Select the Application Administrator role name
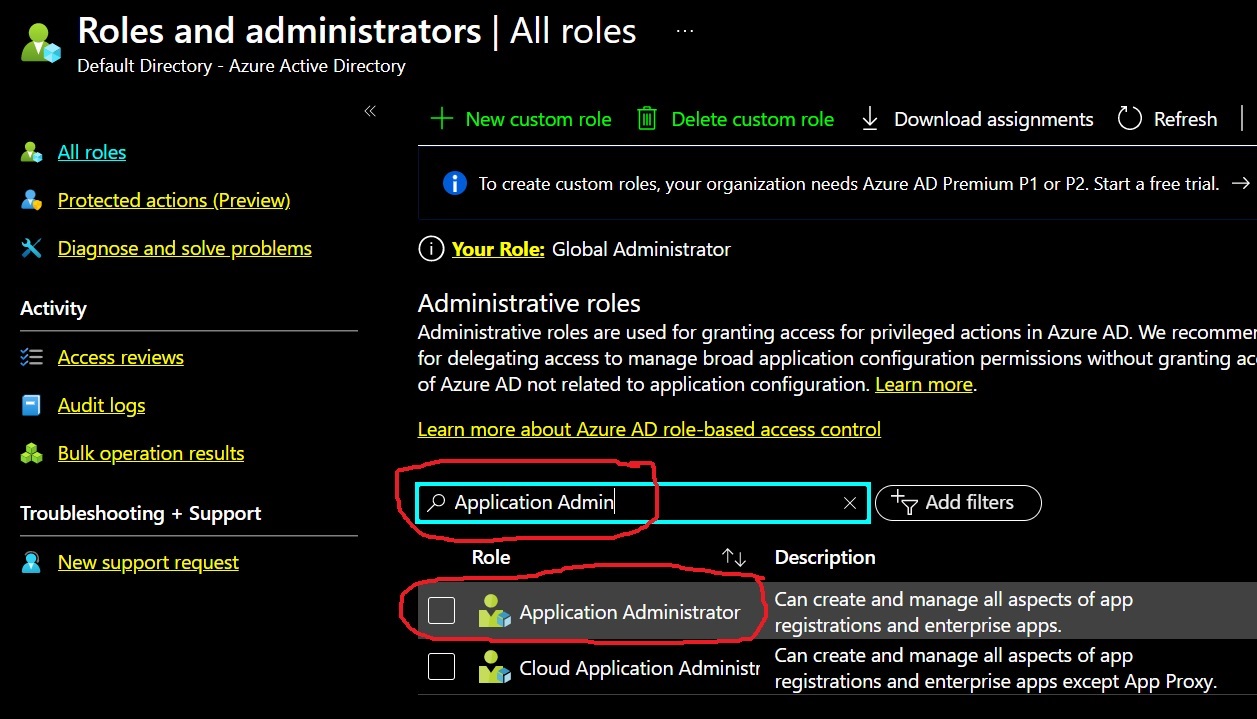Screen dimensions: 1257x719 (x=630, y=612)
